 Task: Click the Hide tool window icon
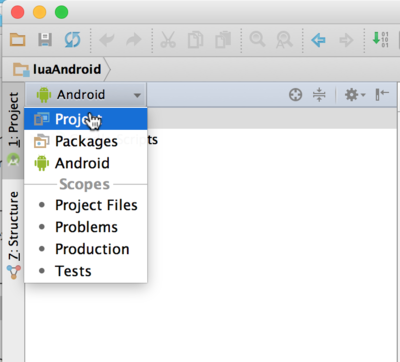click(x=382, y=95)
